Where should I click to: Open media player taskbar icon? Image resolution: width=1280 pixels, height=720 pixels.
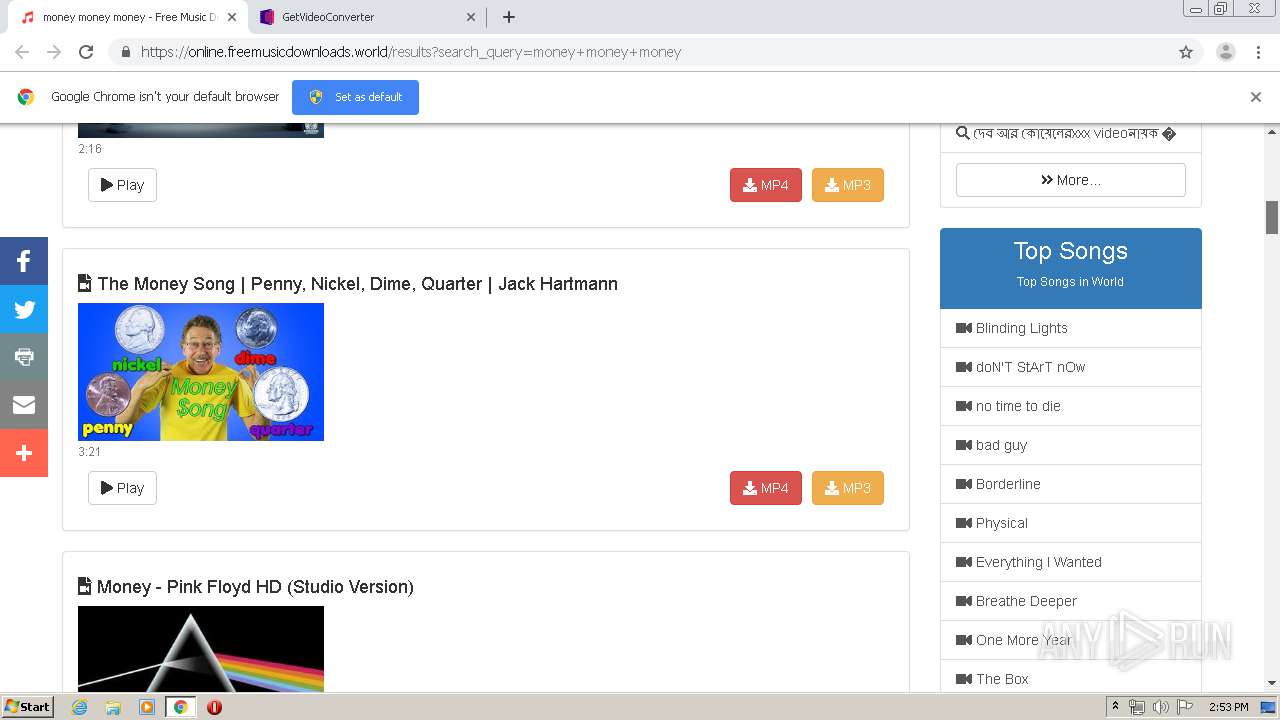click(147, 707)
